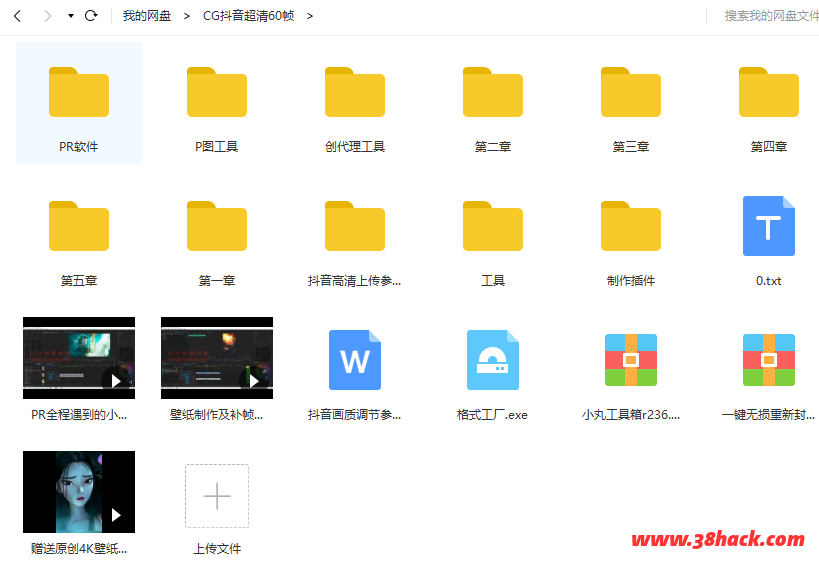819x564 pixels.
Task: Click the 第二章 label
Action: coord(493,147)
